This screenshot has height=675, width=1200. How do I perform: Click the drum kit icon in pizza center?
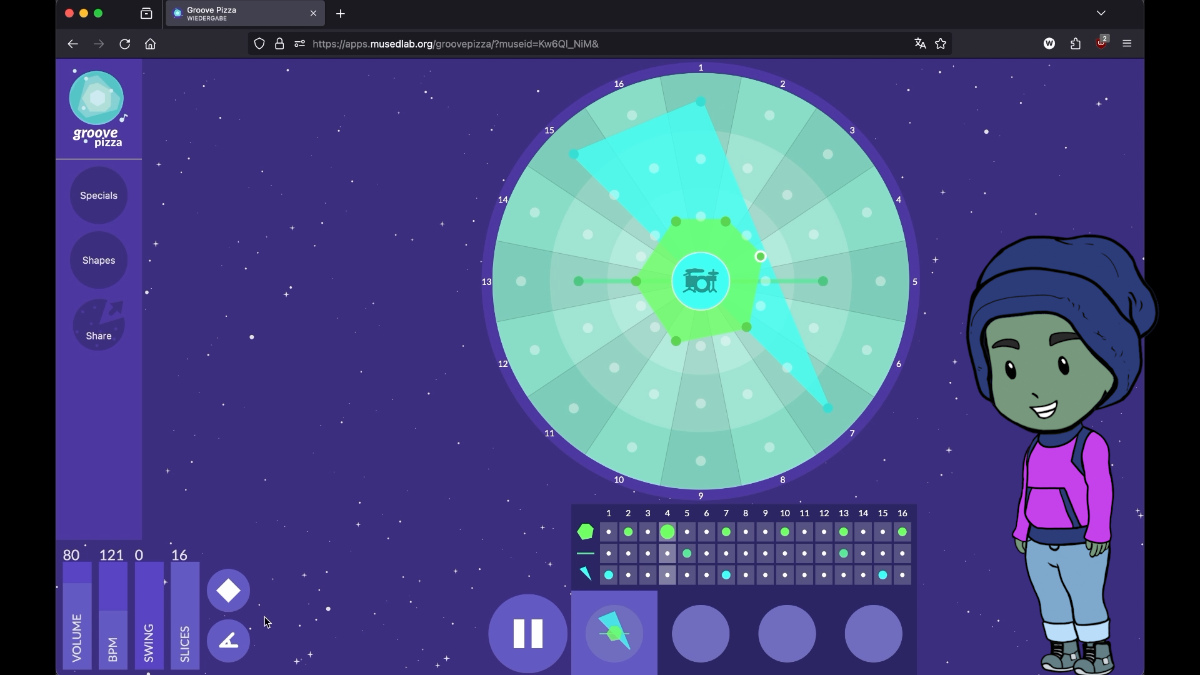(x=701, y=281)
